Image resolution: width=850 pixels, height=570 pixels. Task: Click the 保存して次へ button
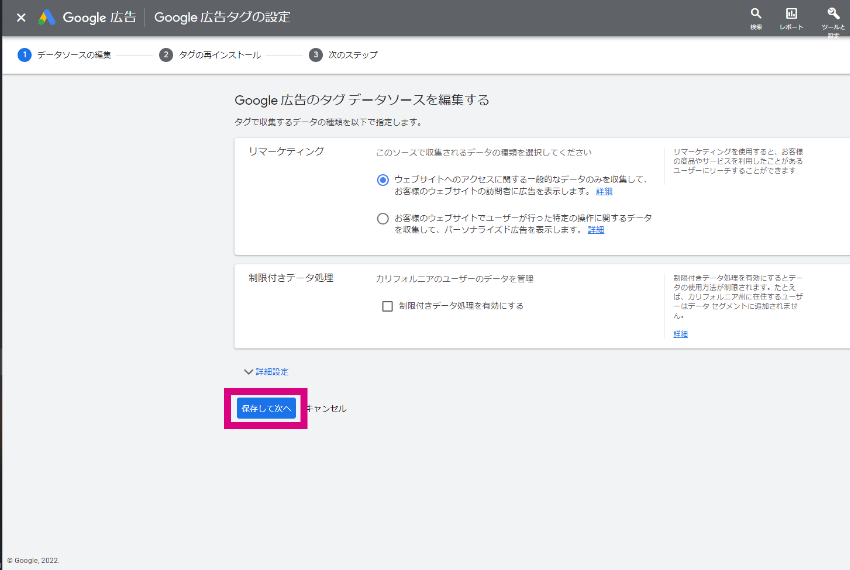click(266, 408)
